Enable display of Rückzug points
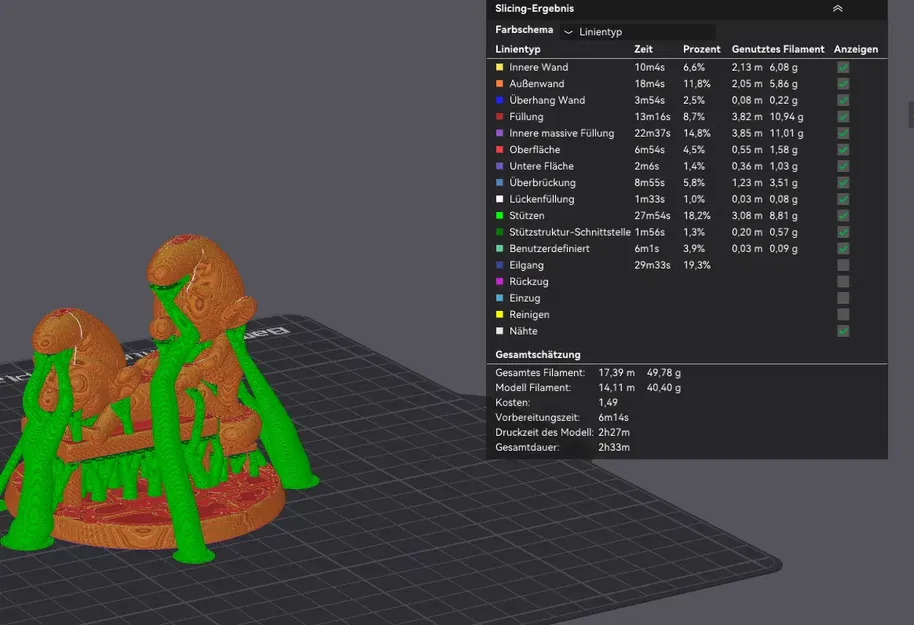Screen dimensions: 914x625 coord(843,282)
